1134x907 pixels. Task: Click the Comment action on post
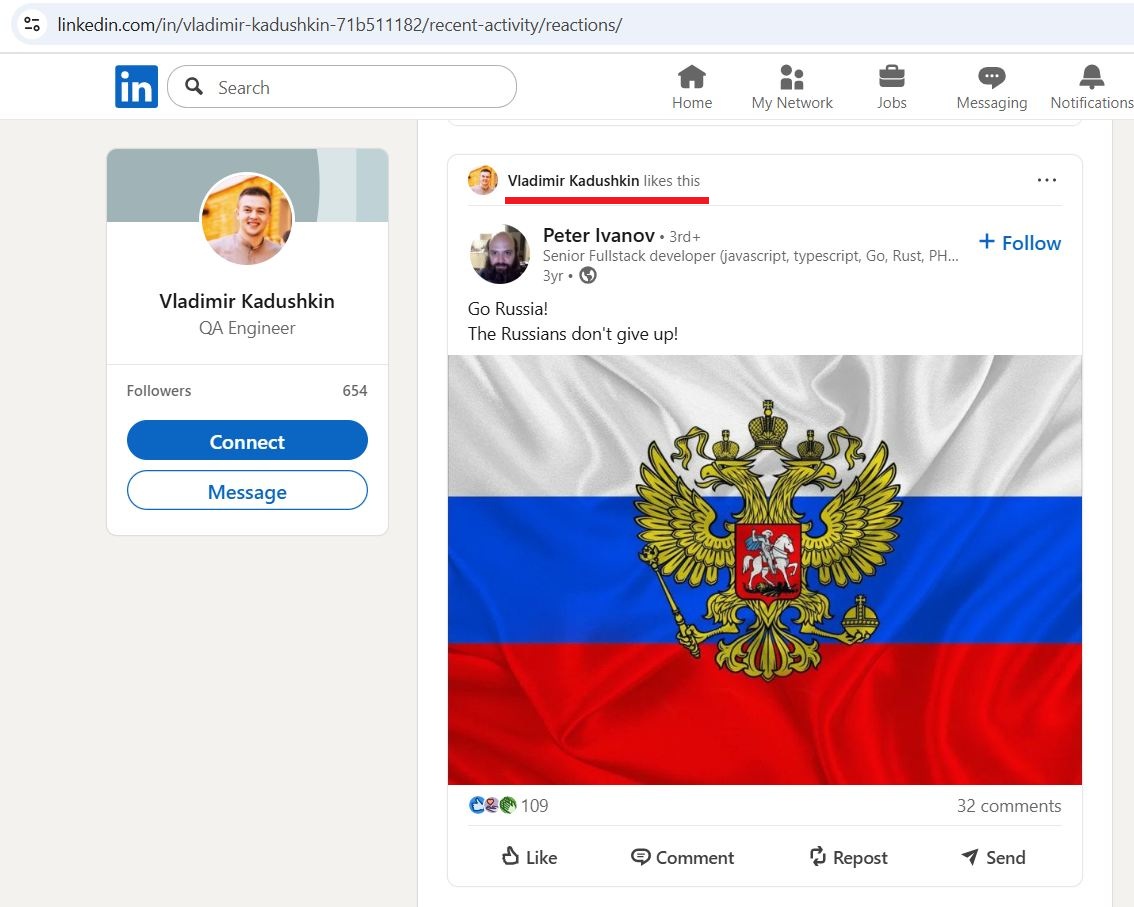(682, 857)
